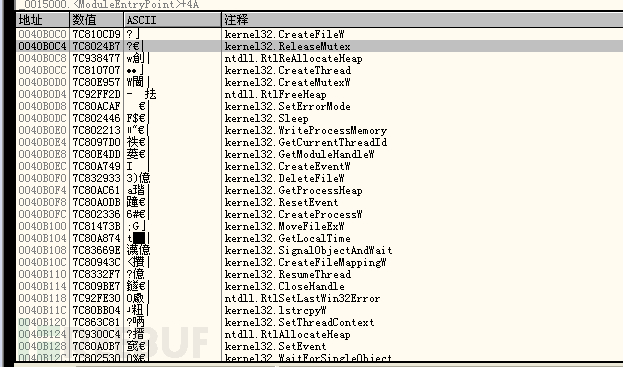The height and width of the screenshot is (367, 623).
Task: Select kernel32.GetCurrentThreadId comment
Action: 306,142
